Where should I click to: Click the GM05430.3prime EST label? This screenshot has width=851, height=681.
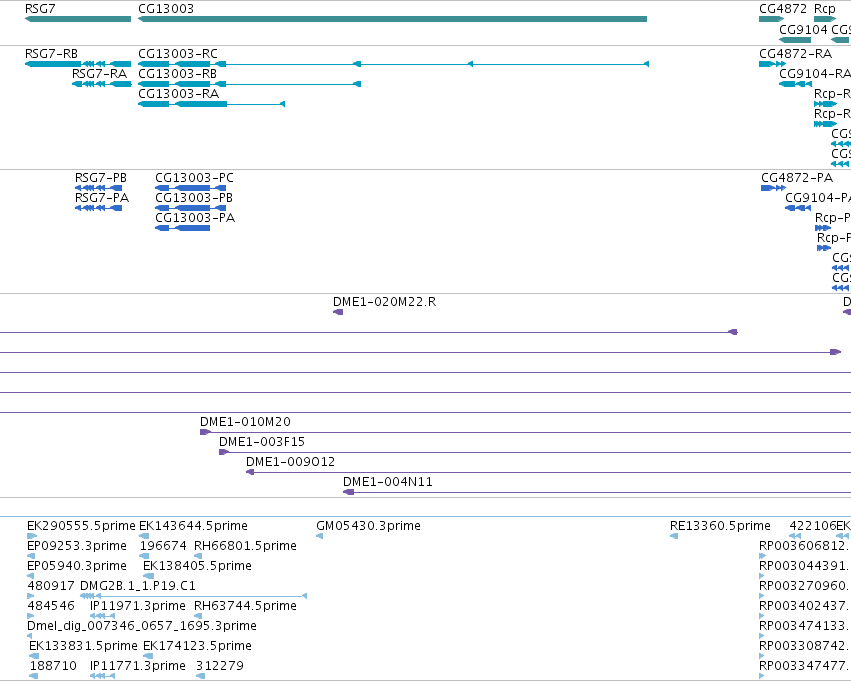click(368, 526)
